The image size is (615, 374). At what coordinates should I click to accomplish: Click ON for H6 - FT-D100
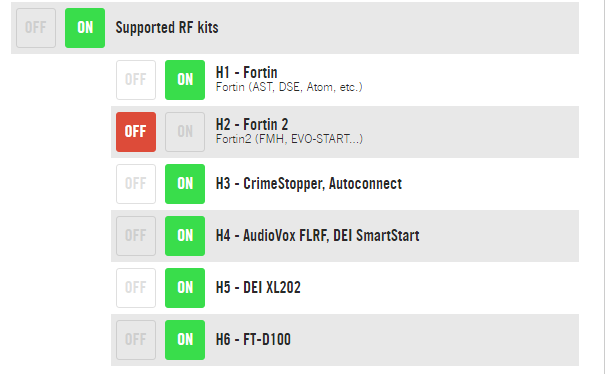(185, 340)
